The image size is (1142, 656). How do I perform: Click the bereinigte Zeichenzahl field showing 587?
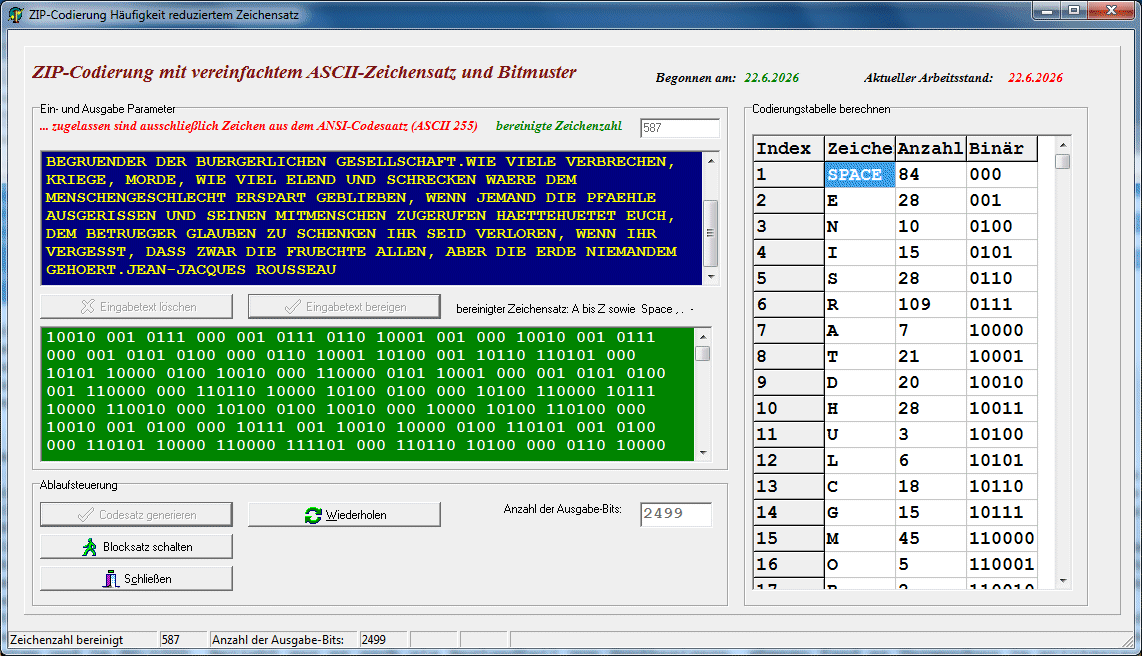click(680, 127)
